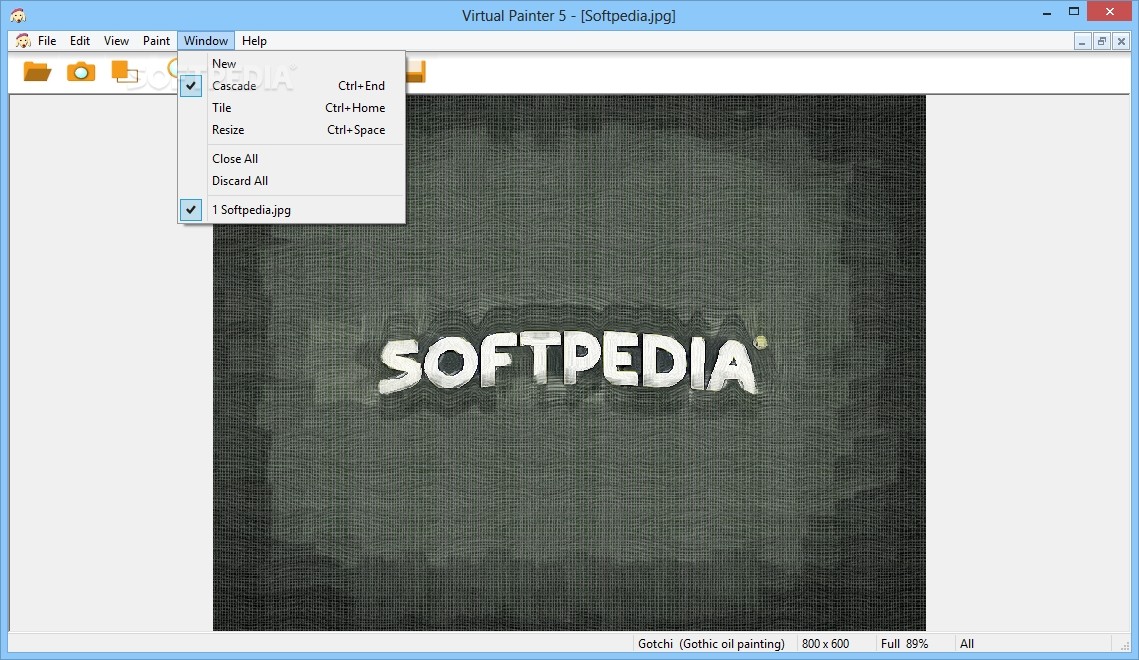Image resolution: width=1139 pixels, height=660 pixels.
Task: Choose New from the Window menu
Action: [x=291, y=64]
